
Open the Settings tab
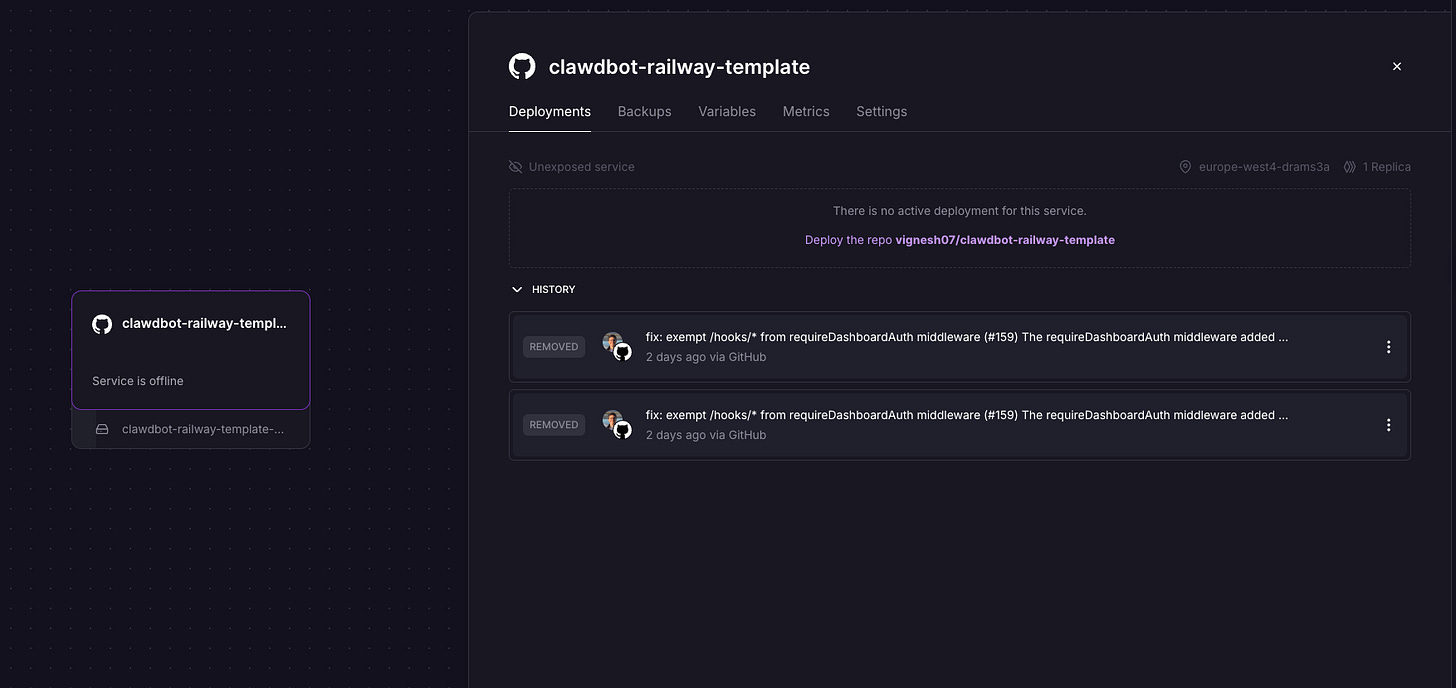click(x=882, y=111)
